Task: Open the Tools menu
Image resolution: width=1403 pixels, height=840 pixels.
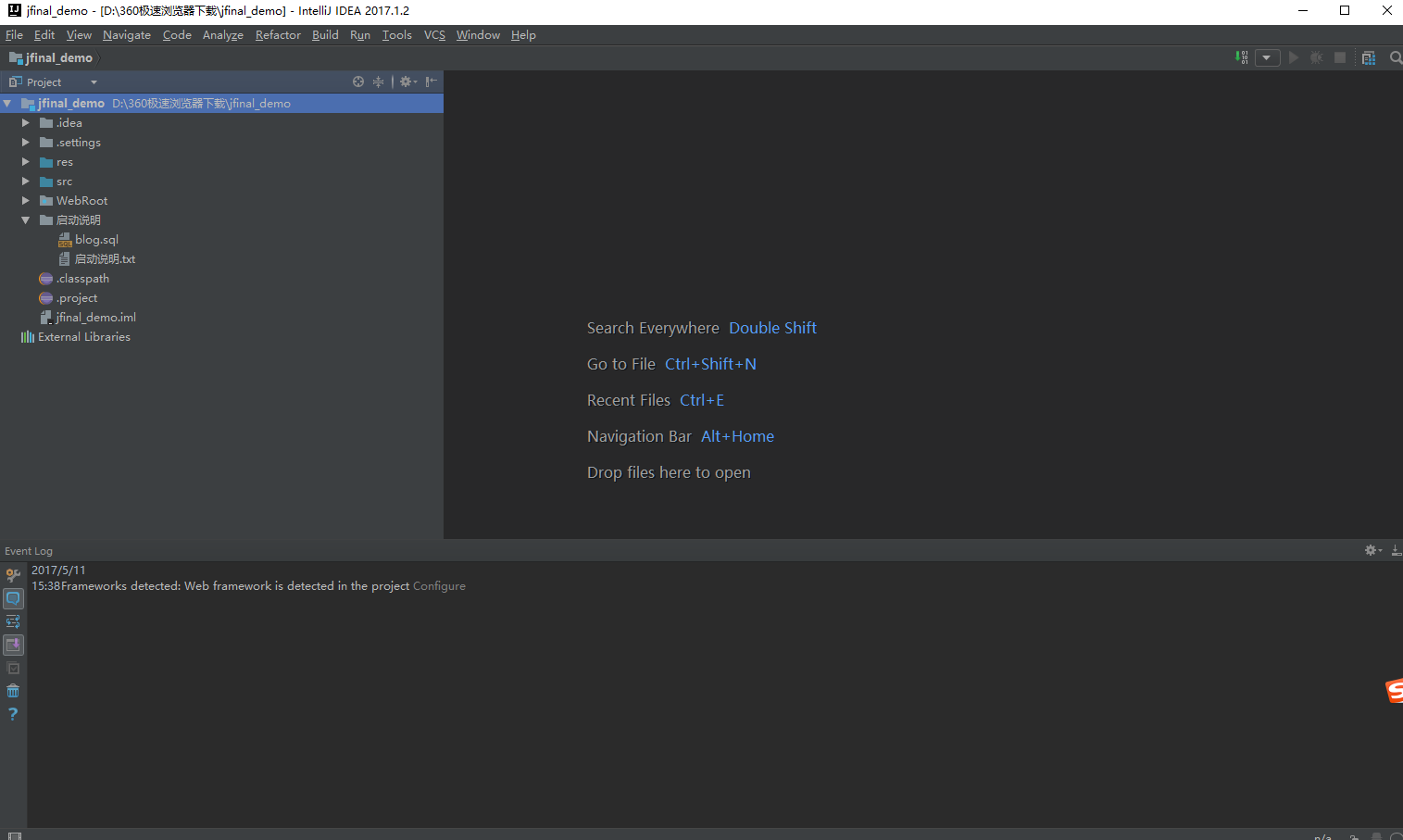Action: (397, 35)
